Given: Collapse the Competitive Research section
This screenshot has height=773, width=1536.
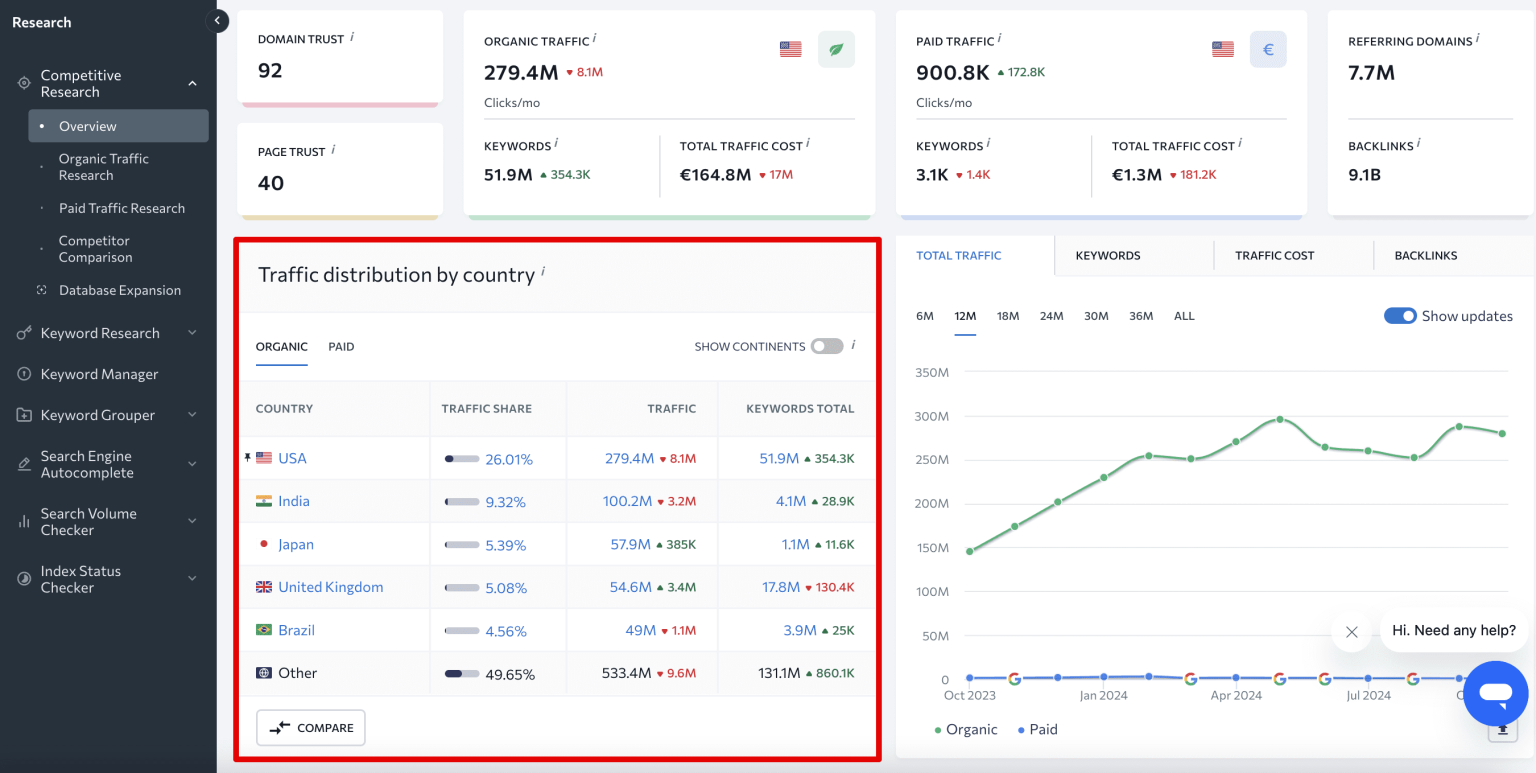Looking at the screenshot, I should click(x=192, y=84).
